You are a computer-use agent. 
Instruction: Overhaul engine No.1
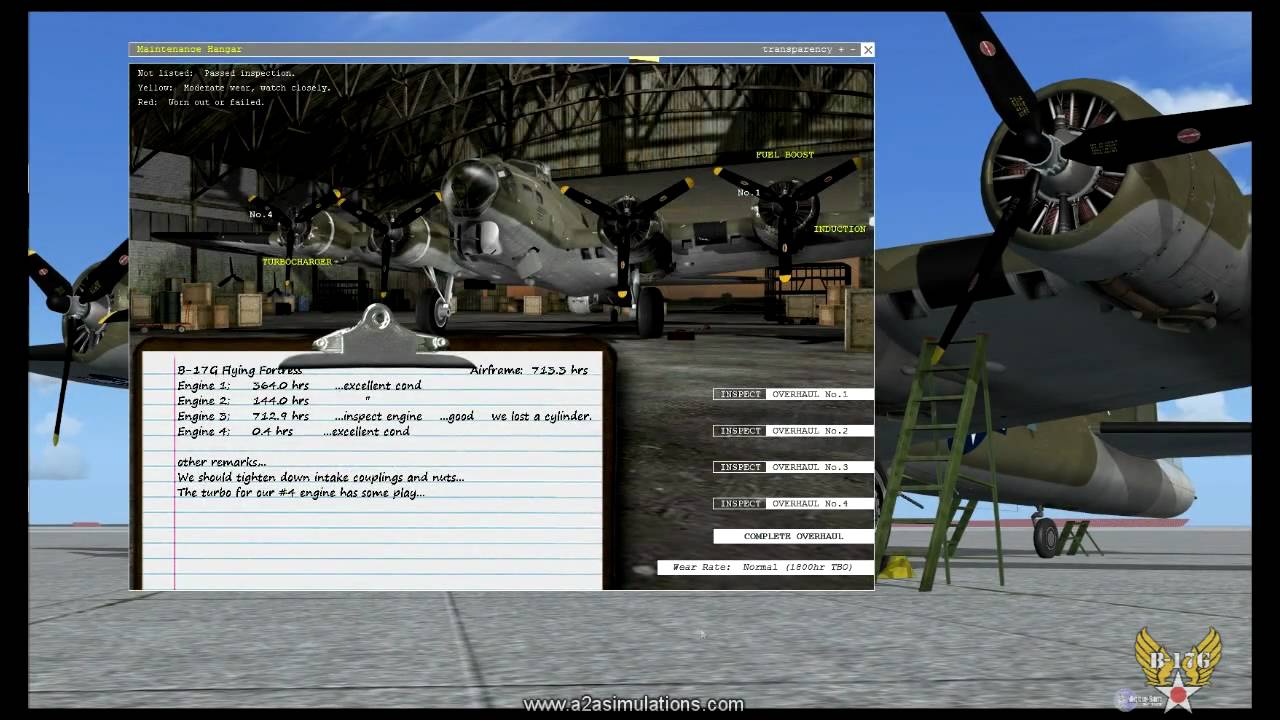pyautogui.click(x=820, y=394)
